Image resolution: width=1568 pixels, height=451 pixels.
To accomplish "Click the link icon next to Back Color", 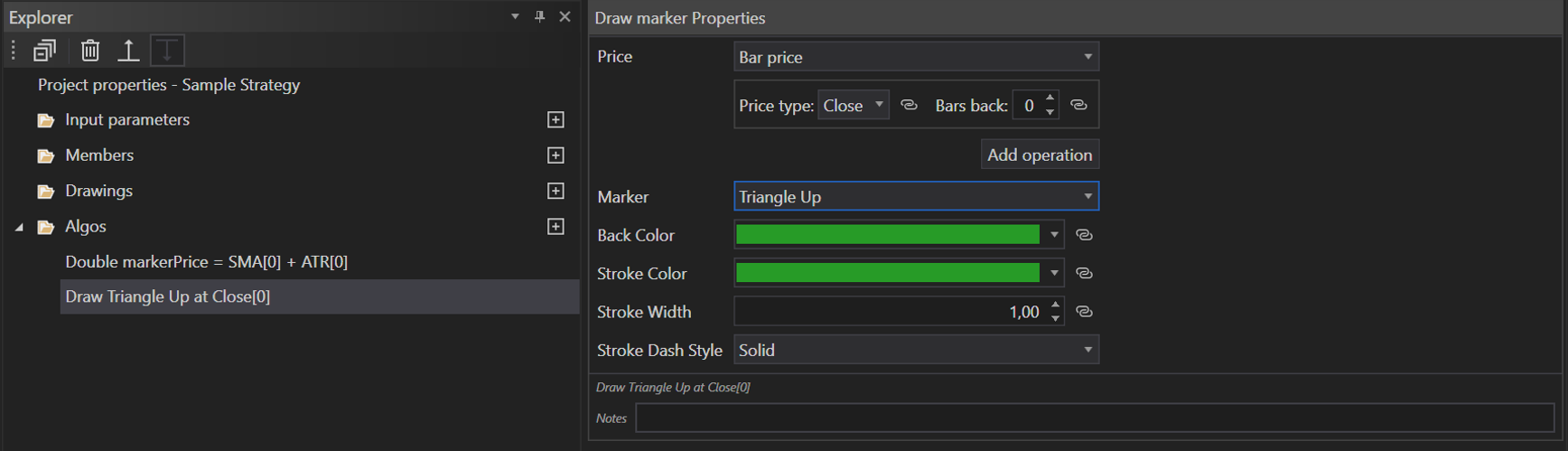I will [1084, 235].
